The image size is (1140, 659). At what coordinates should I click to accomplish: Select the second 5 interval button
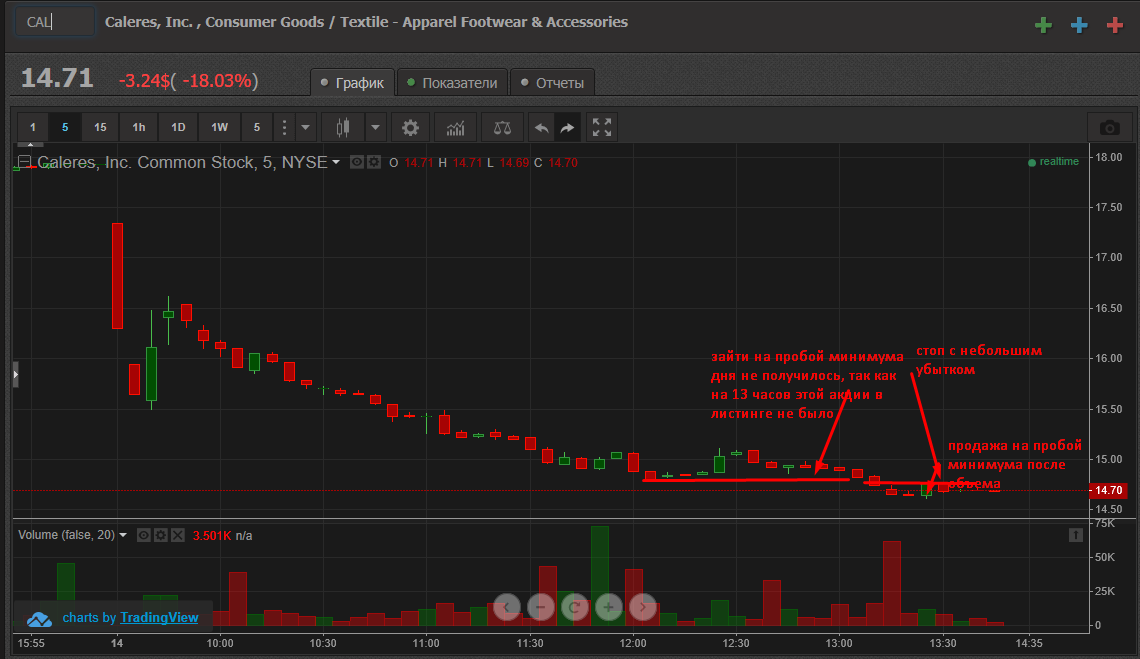click(257, 128)
